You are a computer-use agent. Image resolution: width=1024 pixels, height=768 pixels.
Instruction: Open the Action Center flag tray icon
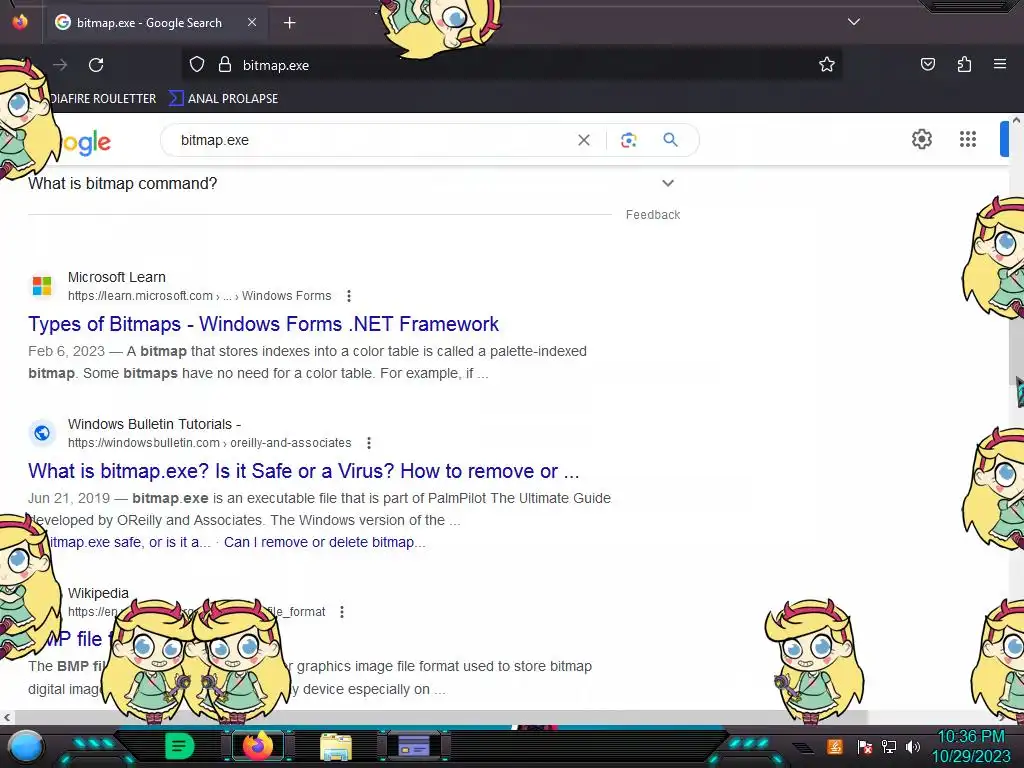[x=864, y=746]
